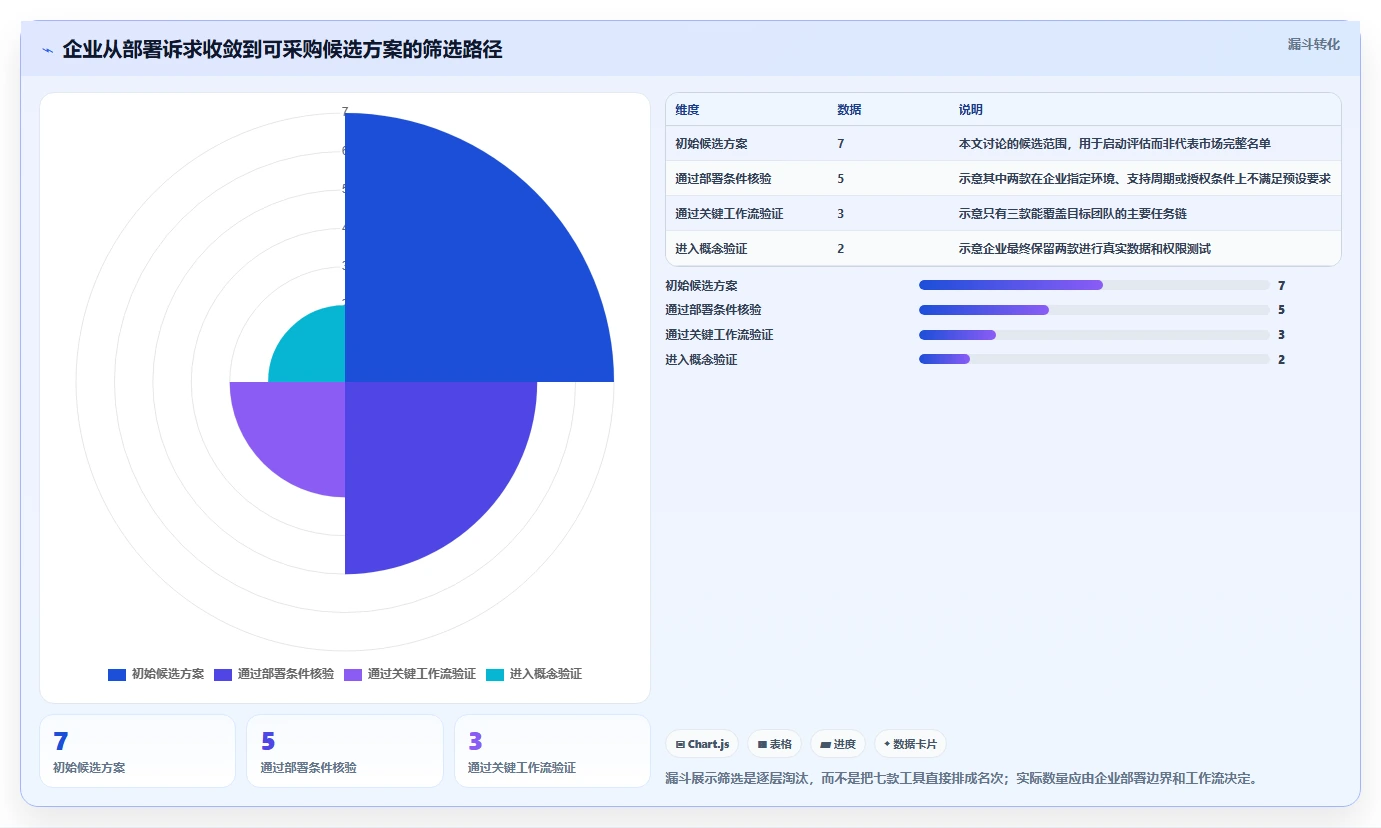The width and height of the screenshot is (1381, 828).
Task: Click the main title 企业从部署诉求收敛到可采购候选方案的筛选路径
Action: tap(282, 49)
